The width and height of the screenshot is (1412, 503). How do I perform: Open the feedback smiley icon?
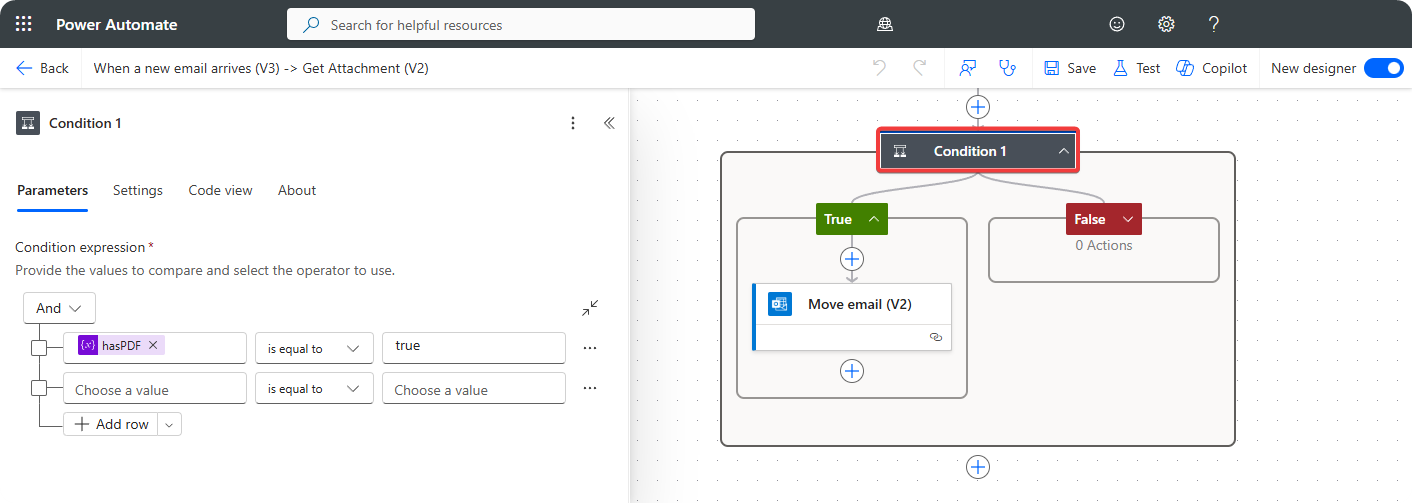click(x=1117, y=24)
